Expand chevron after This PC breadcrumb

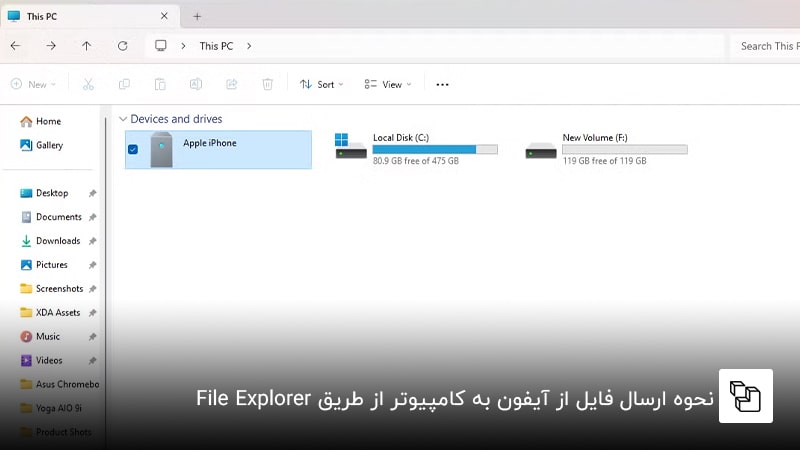point(249,46)
